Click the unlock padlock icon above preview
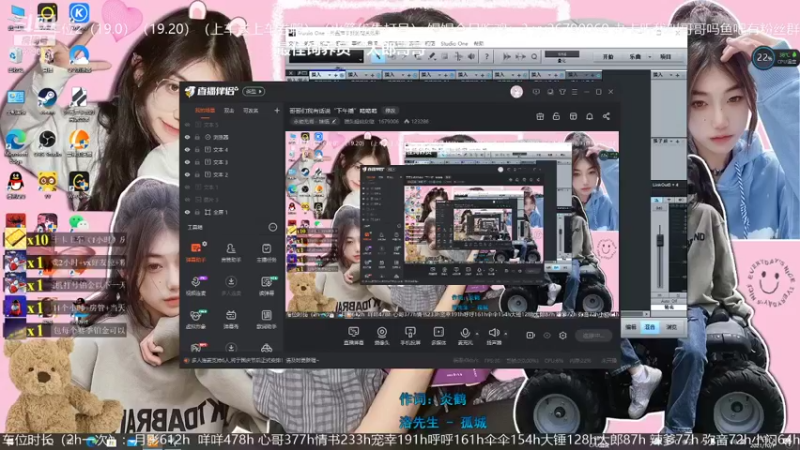This screenshot has height=450, width=800. (x=556, y=116)
